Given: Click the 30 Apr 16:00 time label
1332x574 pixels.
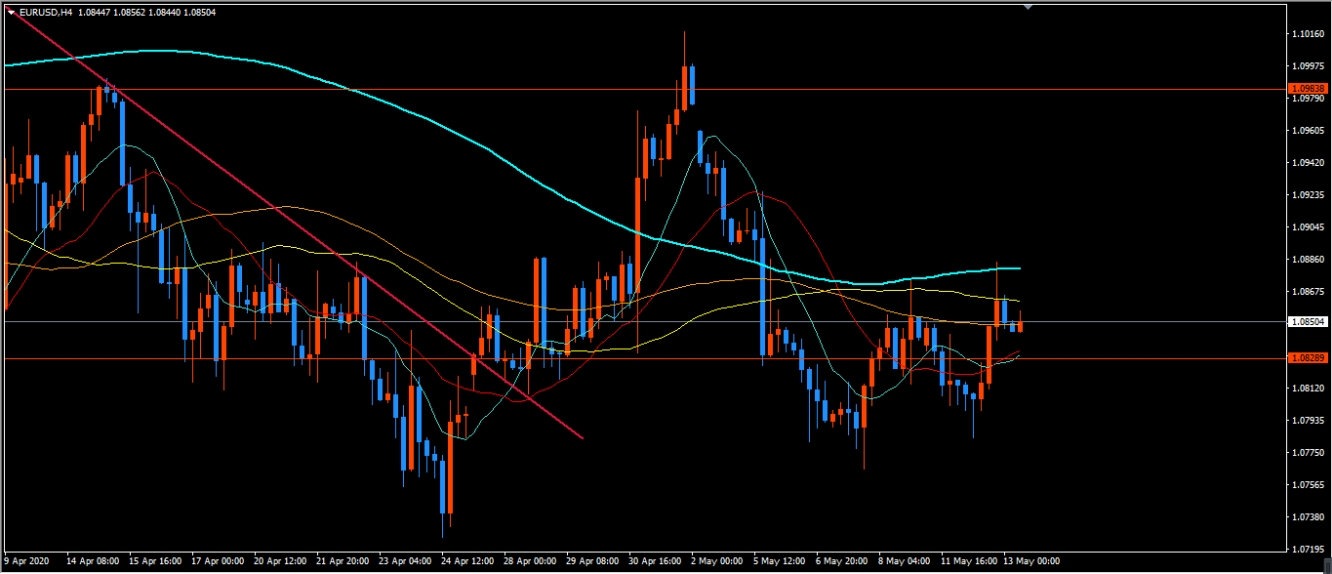Looking at the screenshot, I should coord(655,561).
